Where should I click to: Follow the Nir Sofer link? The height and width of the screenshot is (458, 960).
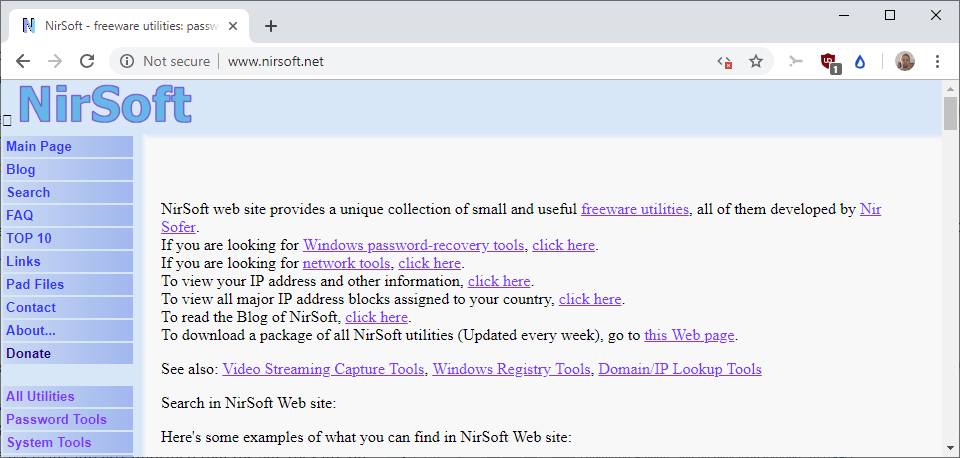(x=871, y=209)
